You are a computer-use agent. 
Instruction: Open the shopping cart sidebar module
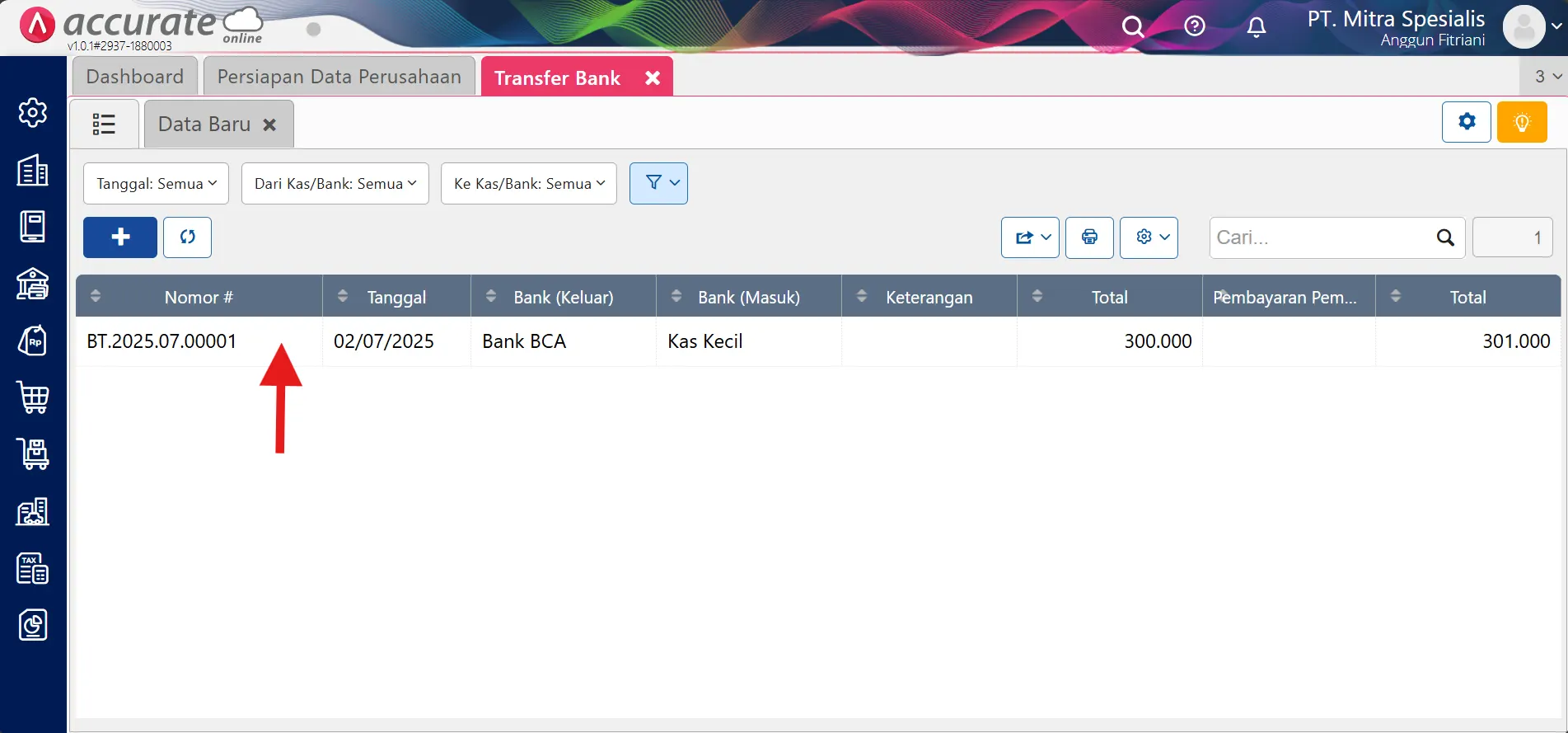(33, 397)
